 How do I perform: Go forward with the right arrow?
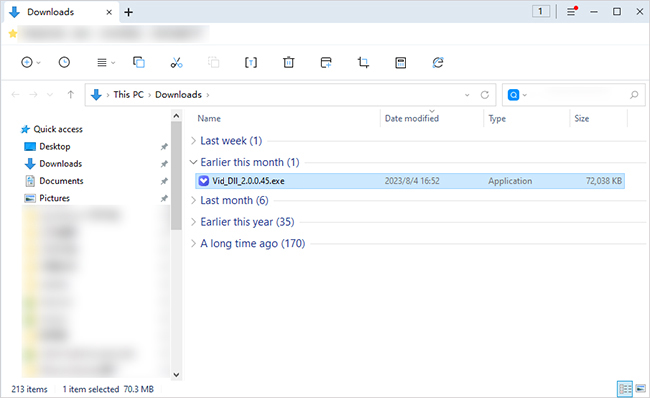point(33,95)
